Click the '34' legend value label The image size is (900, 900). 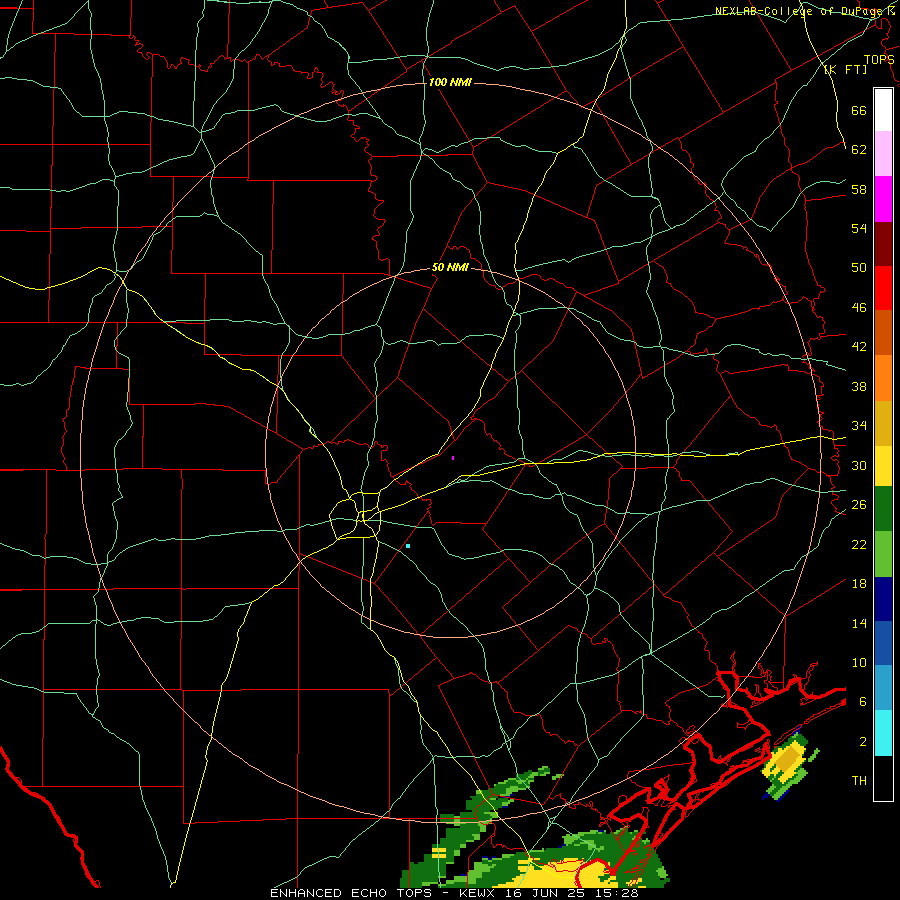[x=859, y=426]
